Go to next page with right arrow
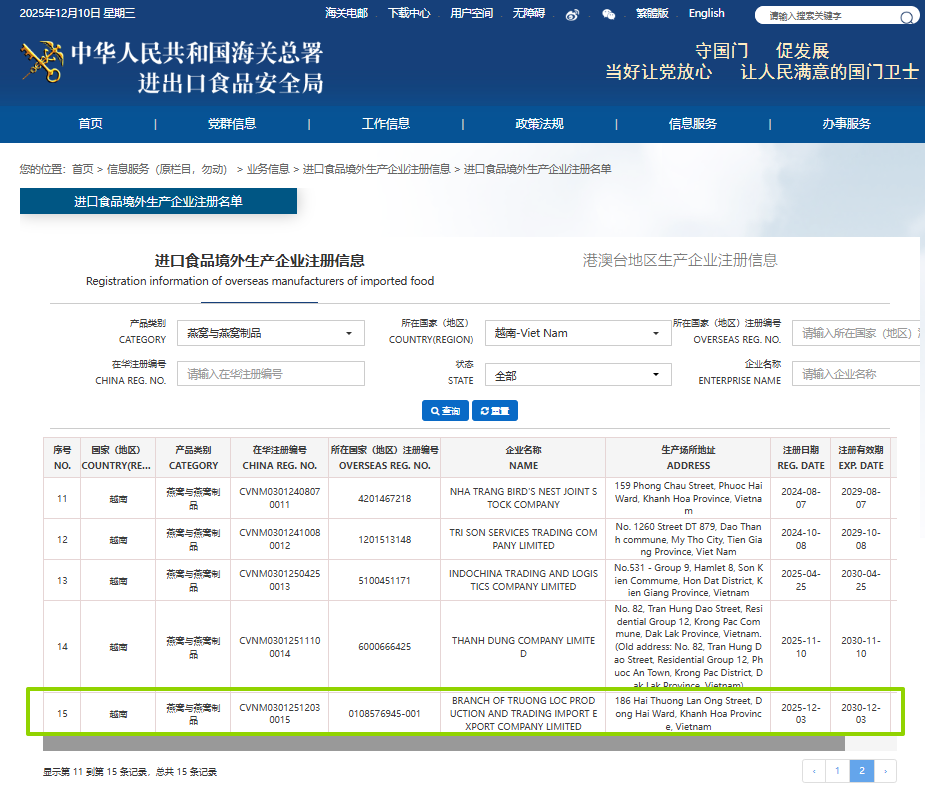 click(884, 771)
